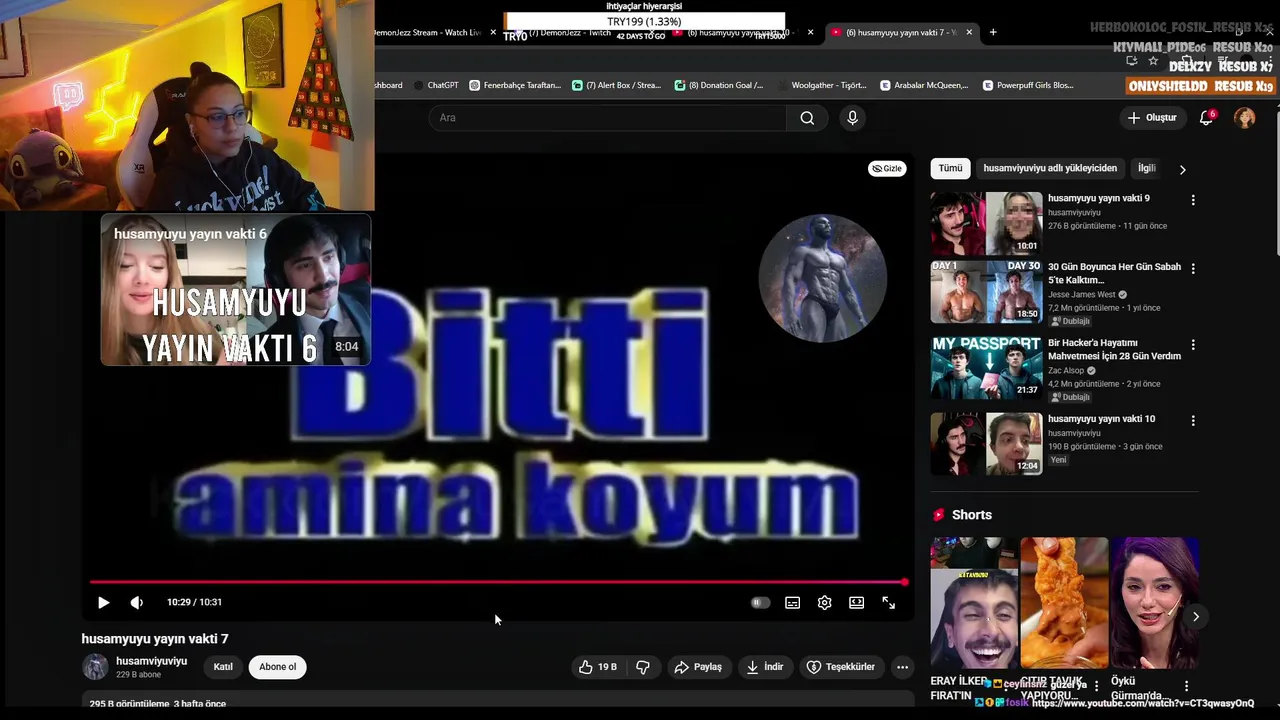Open MY PASSPORT hacker video thumbnail
1280x720 pixels.
(x=986, y=368)
